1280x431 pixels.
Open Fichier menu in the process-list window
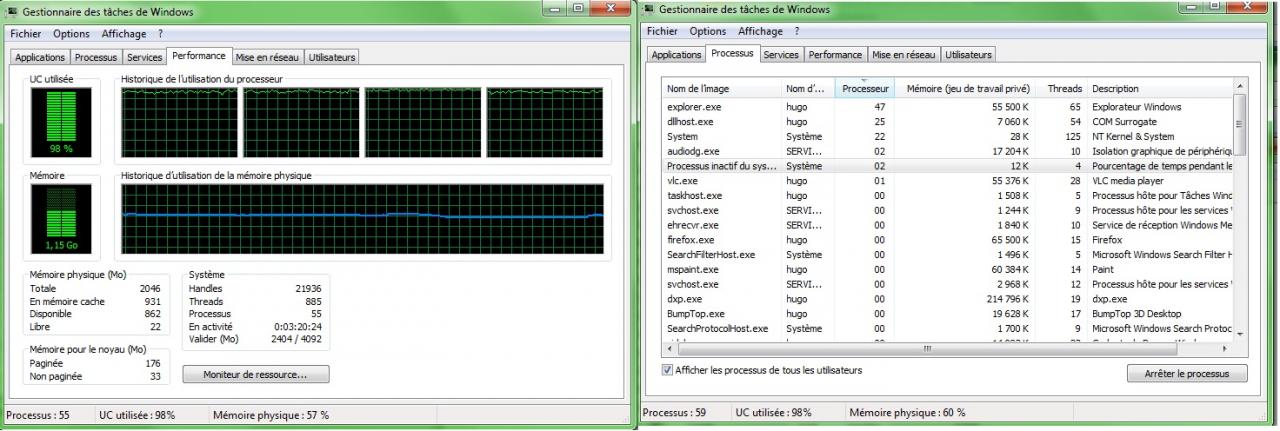pyautogui.click(x=662, y=31)
